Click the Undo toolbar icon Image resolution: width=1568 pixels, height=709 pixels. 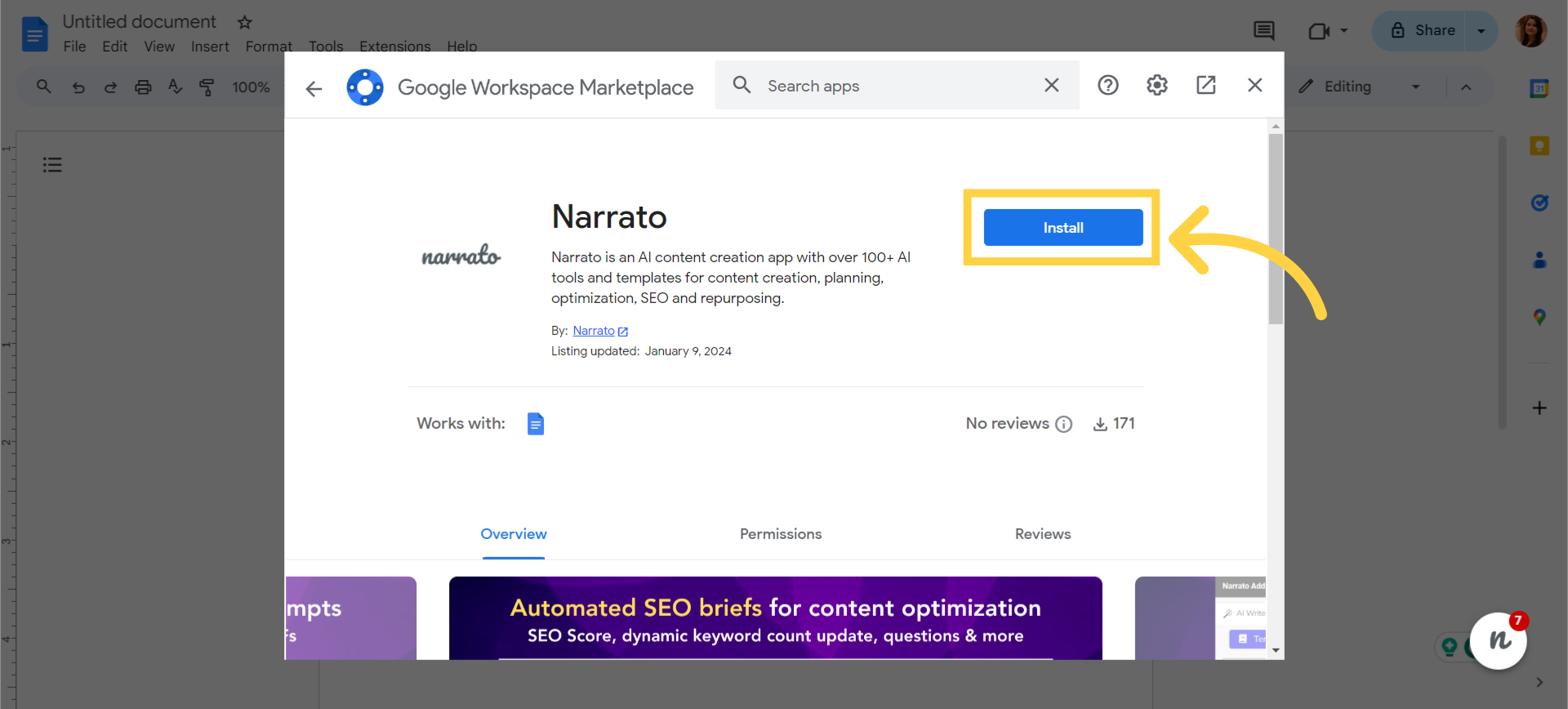click(78, 87)
